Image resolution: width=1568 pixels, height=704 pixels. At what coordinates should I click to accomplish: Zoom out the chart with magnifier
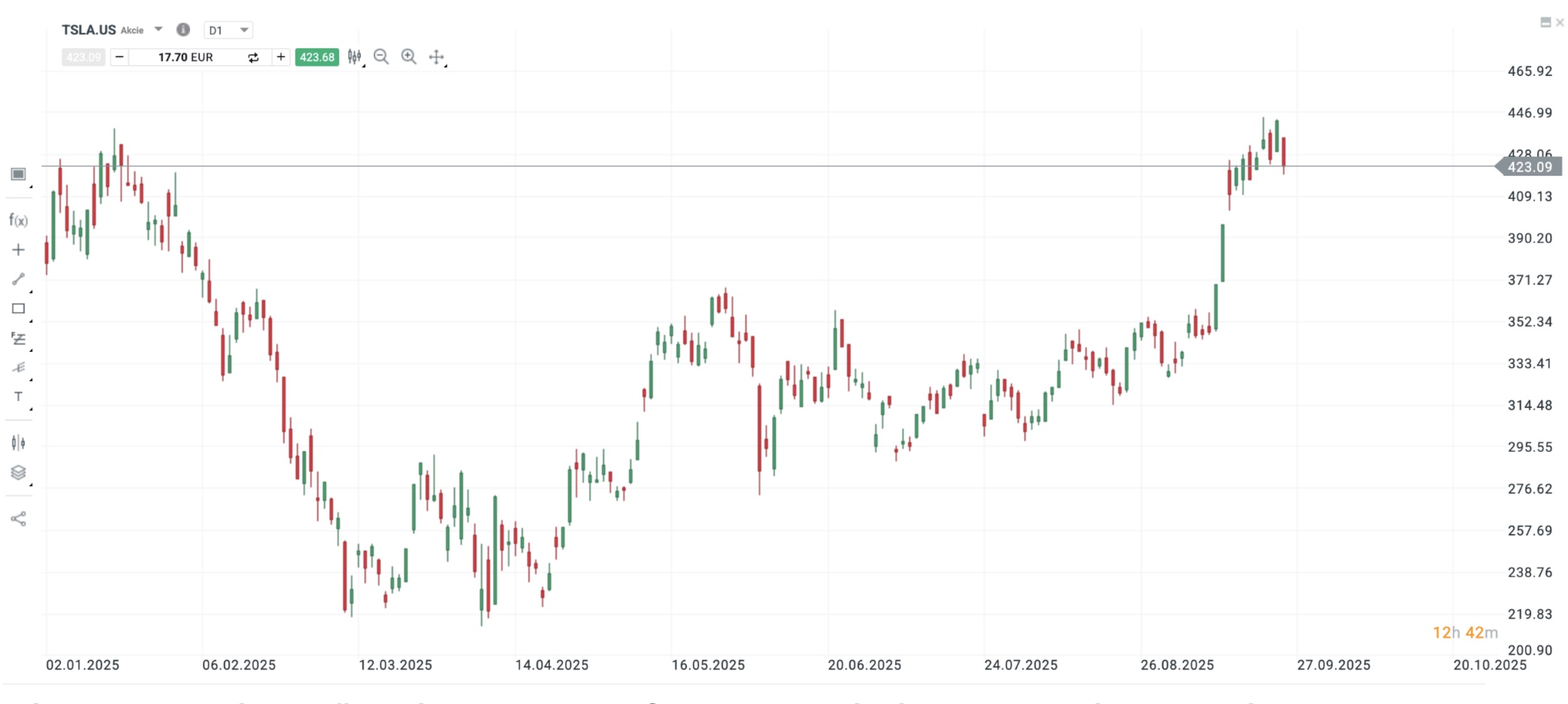(x=381, y=57)
